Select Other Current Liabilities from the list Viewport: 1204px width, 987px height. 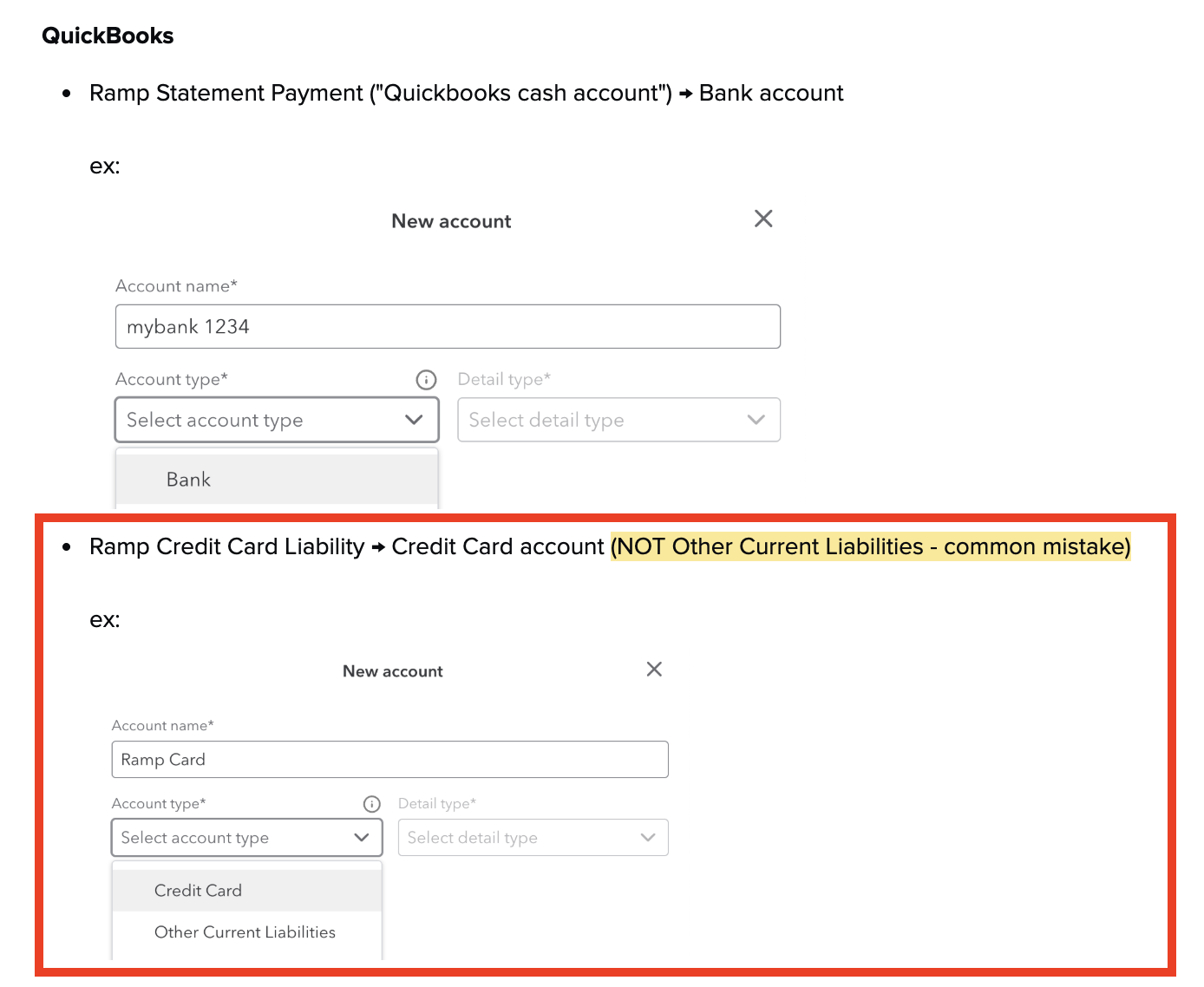tap(245, 931)
